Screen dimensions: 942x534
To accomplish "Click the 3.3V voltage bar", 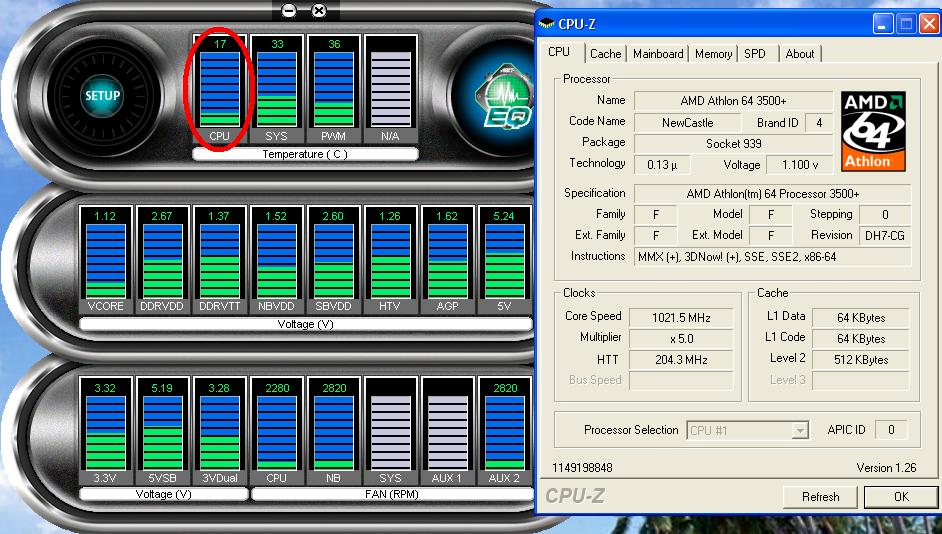I will click(x=105, y=431).
